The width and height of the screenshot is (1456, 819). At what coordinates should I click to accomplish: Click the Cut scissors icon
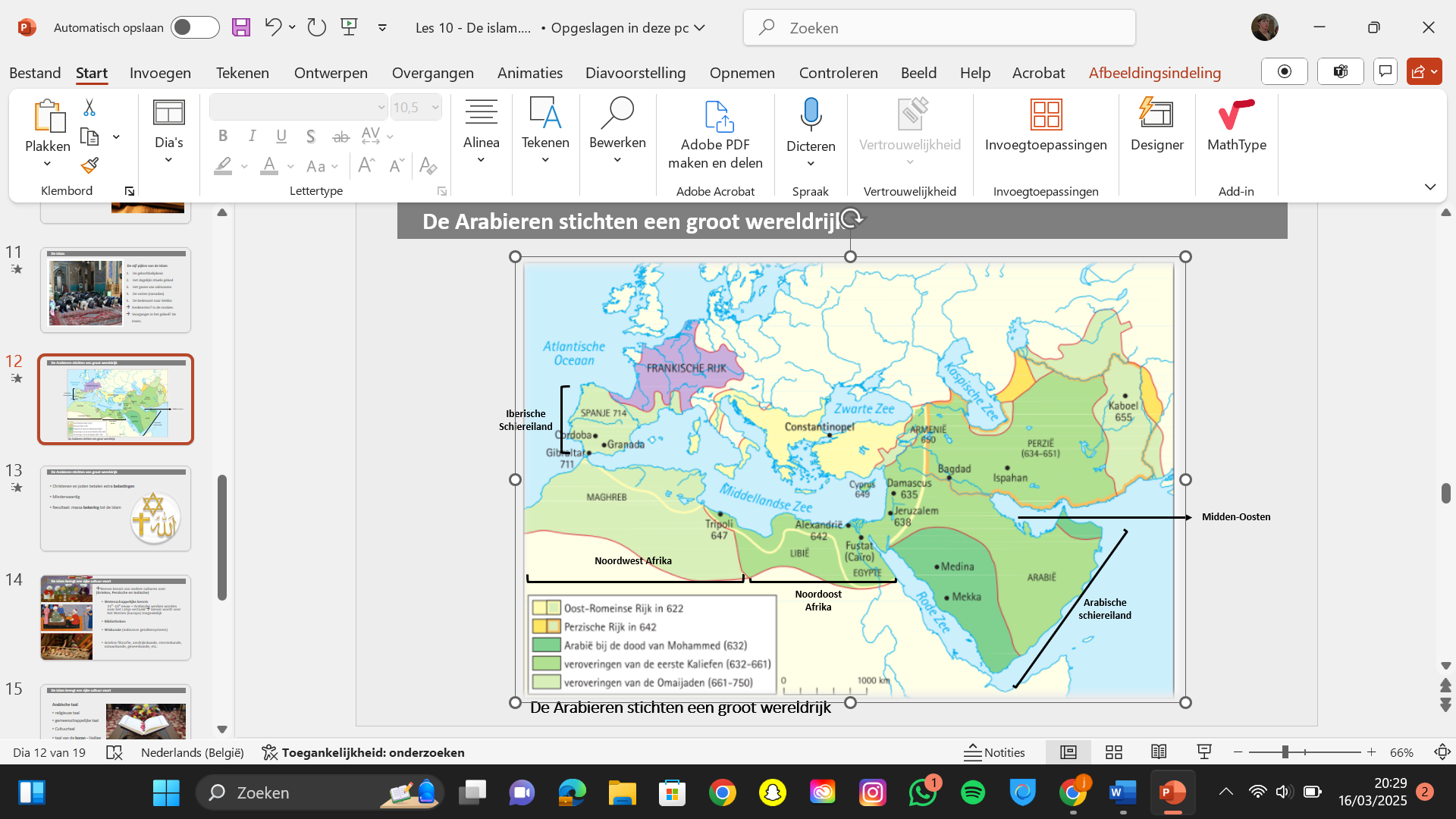pos(89,108)
